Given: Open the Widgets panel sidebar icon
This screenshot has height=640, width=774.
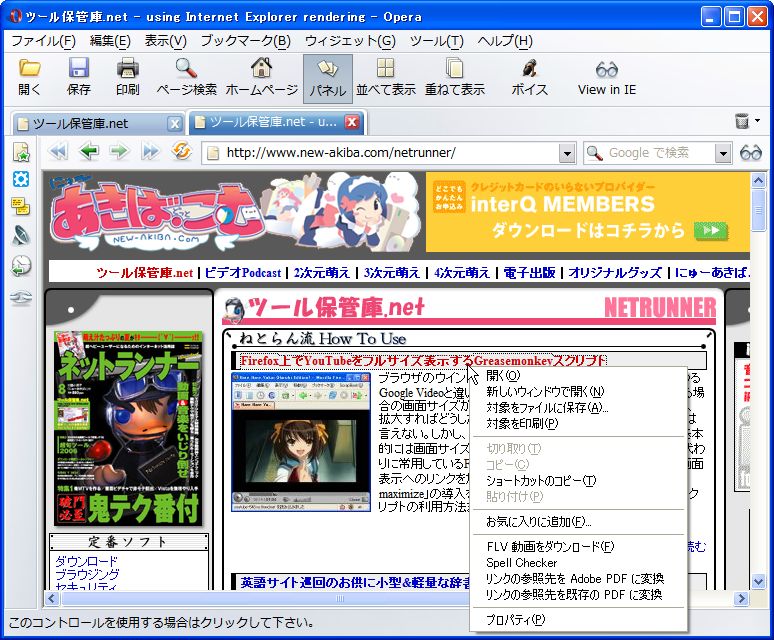Looking at the screenshot, I should click(x=21, y=179).
